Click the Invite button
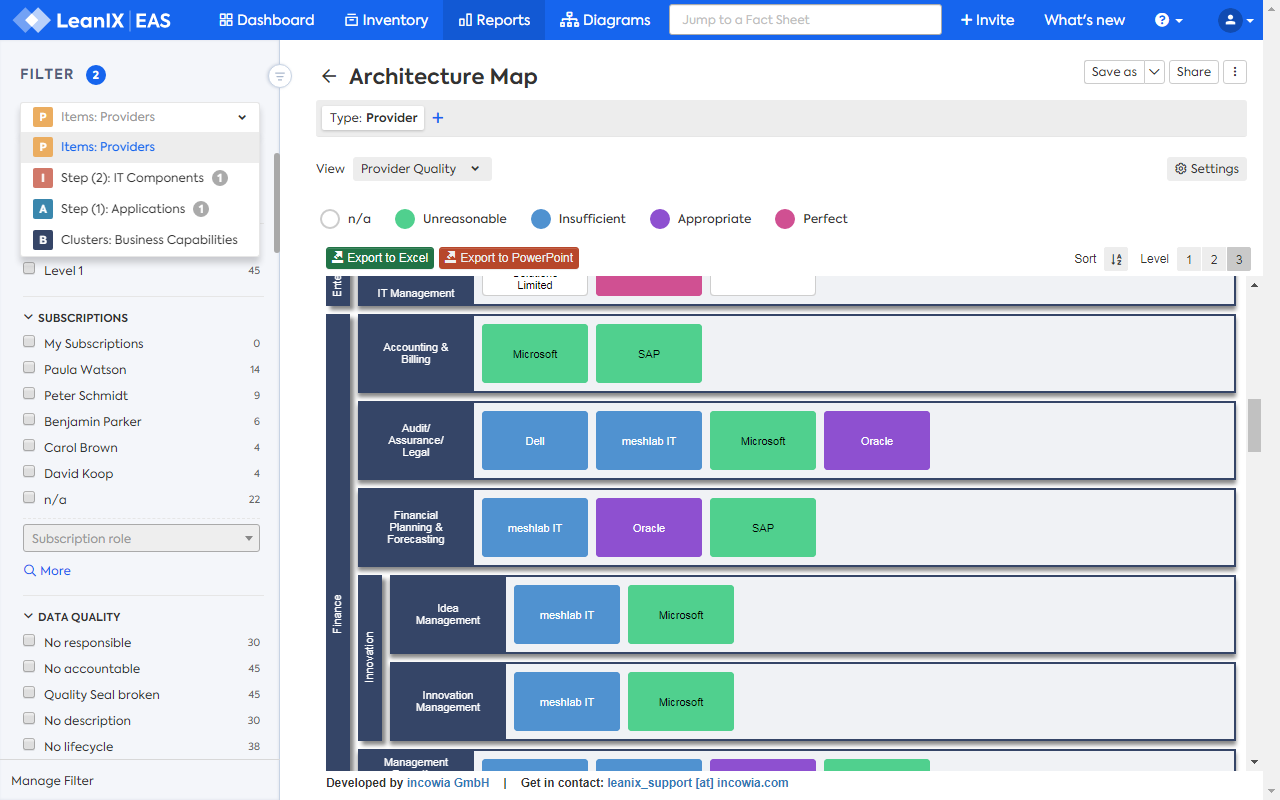Screen dimensions: 1280x800 click(x=987, y=20)
